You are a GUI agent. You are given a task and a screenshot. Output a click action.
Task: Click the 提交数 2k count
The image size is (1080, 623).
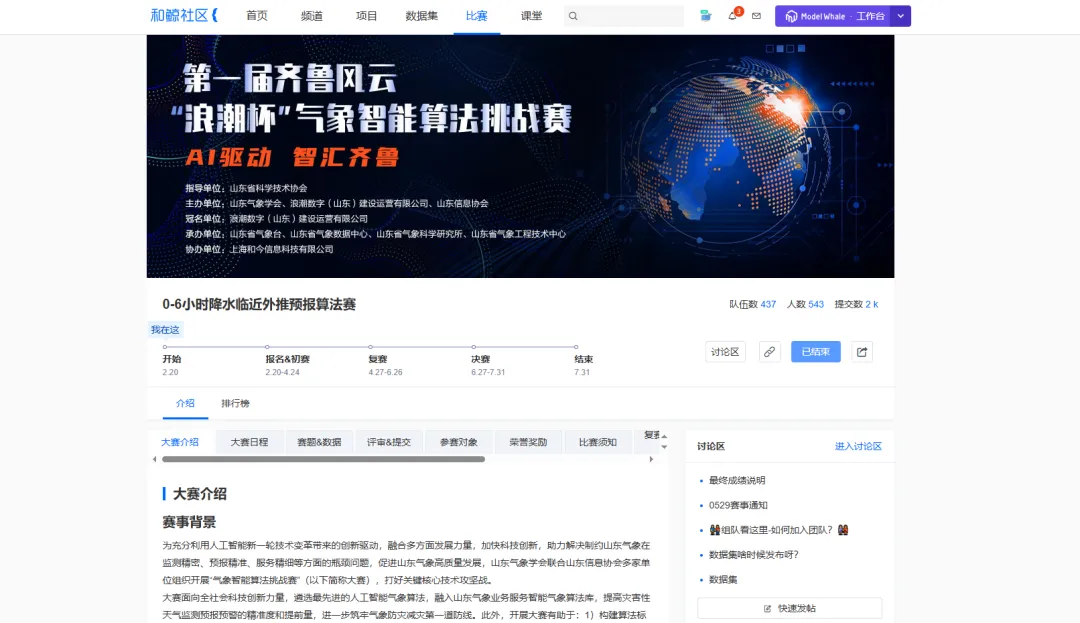(856, 304)
